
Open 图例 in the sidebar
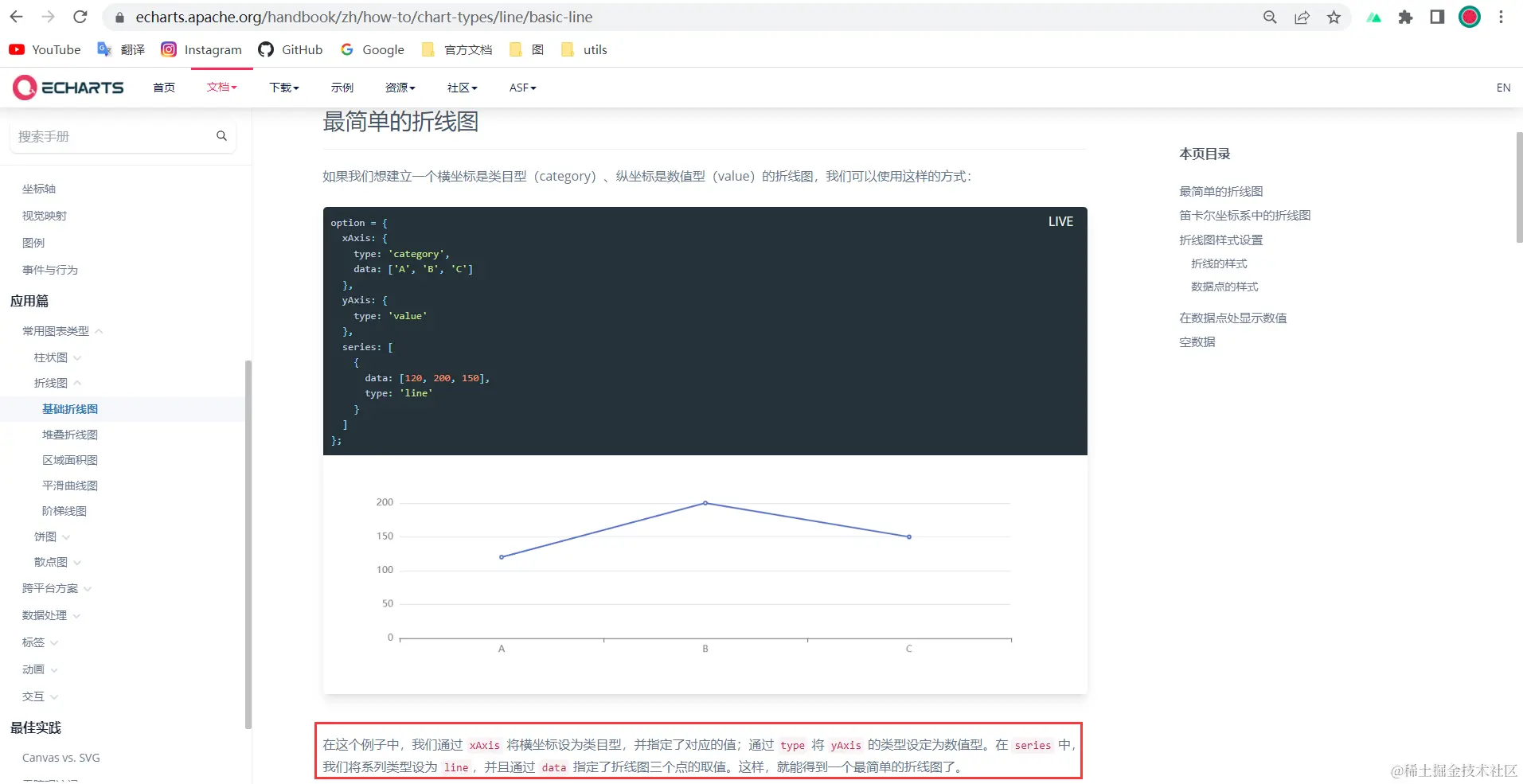33,243
